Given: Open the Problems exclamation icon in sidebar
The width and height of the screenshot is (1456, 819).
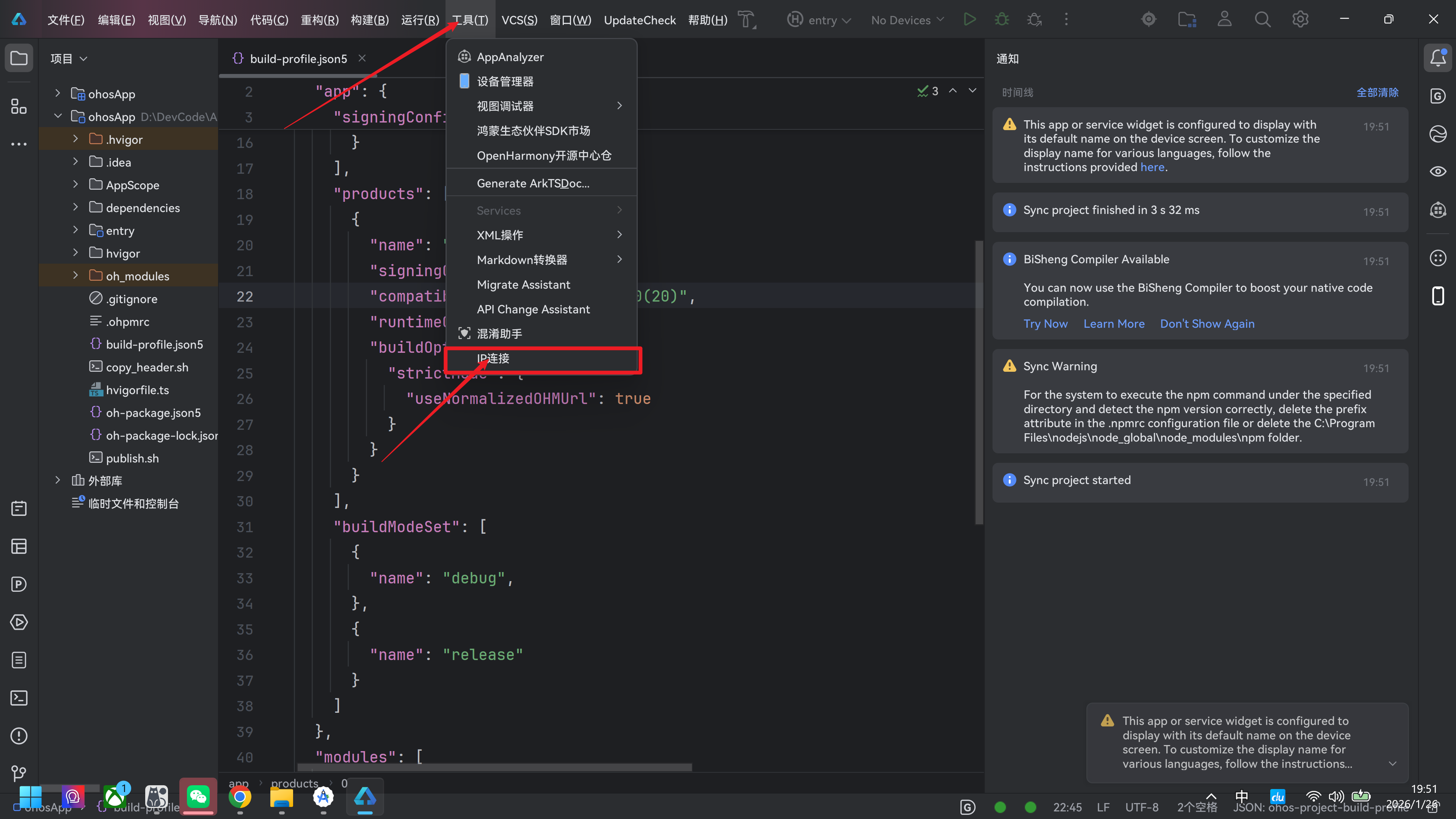Looking at the screenshot, I should pyautogui.click(x=19, y=736).
